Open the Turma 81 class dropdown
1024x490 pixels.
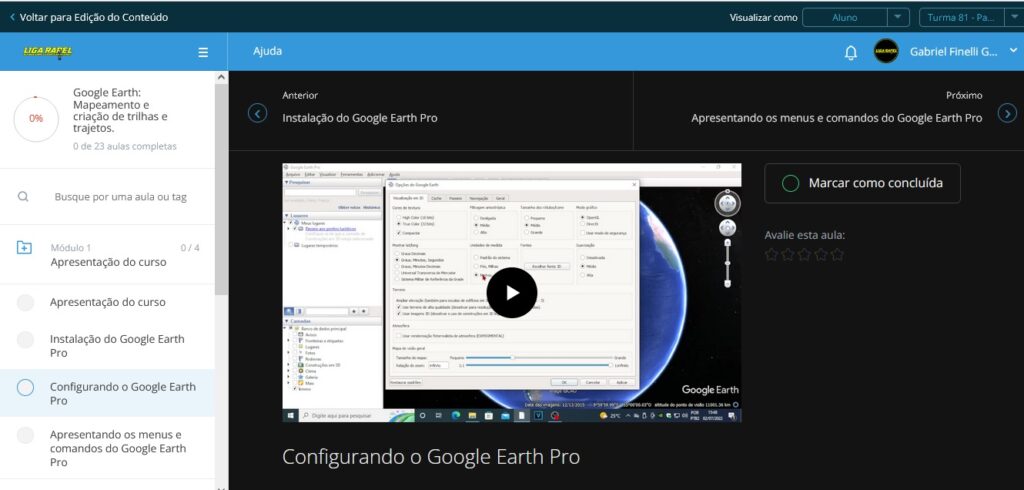(x=970, y=18)
